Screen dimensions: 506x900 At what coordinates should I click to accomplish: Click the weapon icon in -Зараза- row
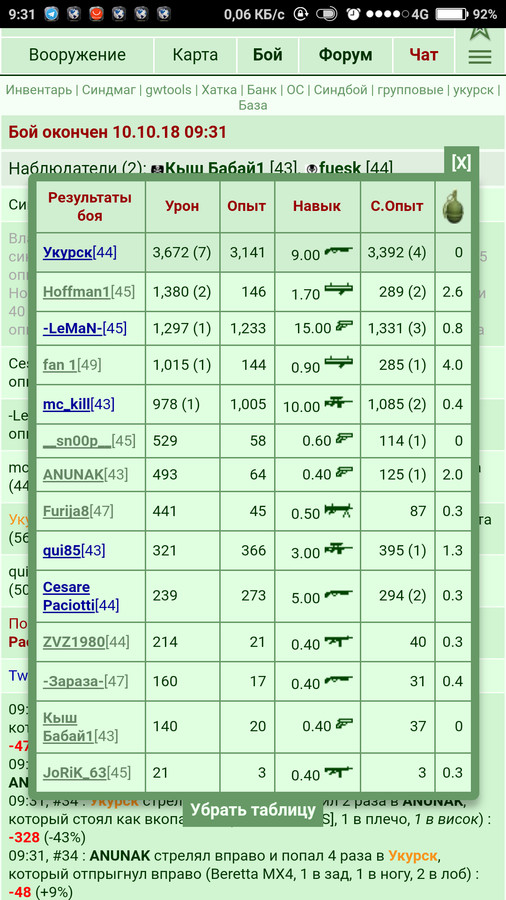coord(338,680)
